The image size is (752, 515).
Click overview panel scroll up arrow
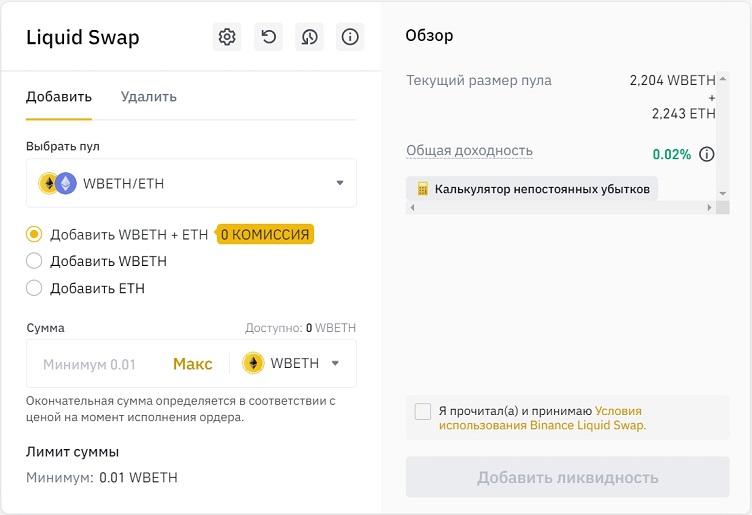[x=723, y=78]
